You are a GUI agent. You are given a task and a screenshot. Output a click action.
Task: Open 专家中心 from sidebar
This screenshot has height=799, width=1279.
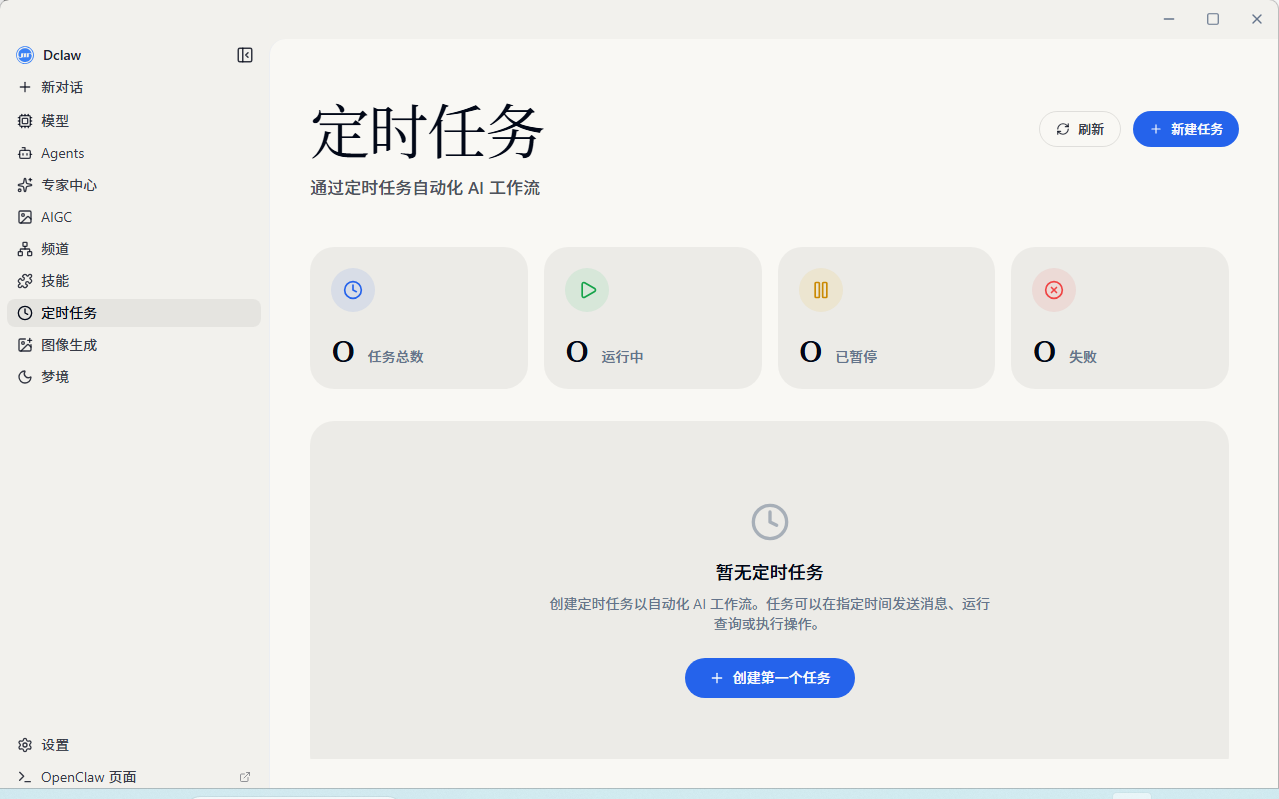point(134,185)
